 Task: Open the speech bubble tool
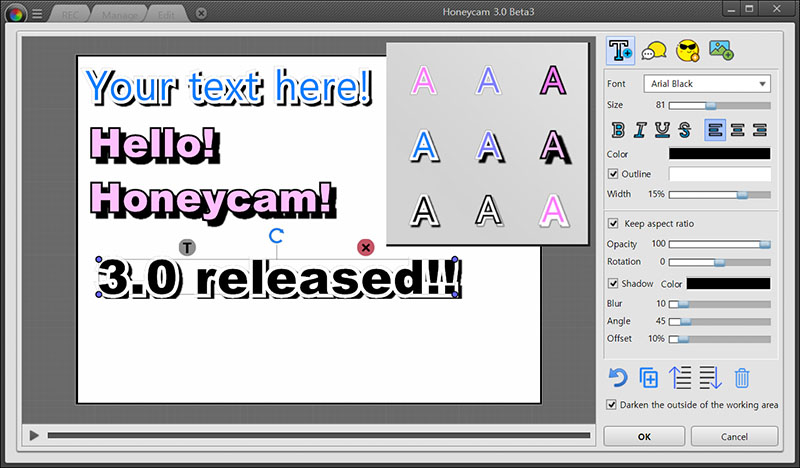(654, 51)
